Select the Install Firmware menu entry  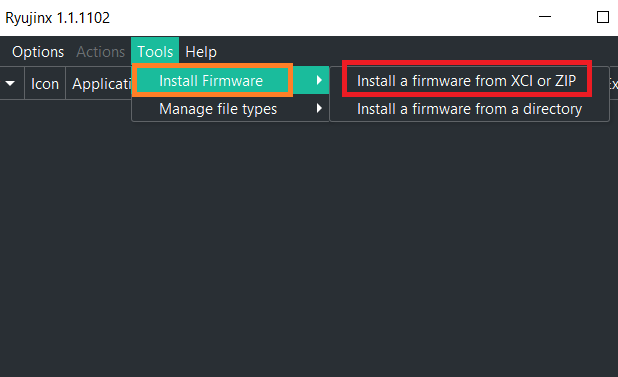230,80
